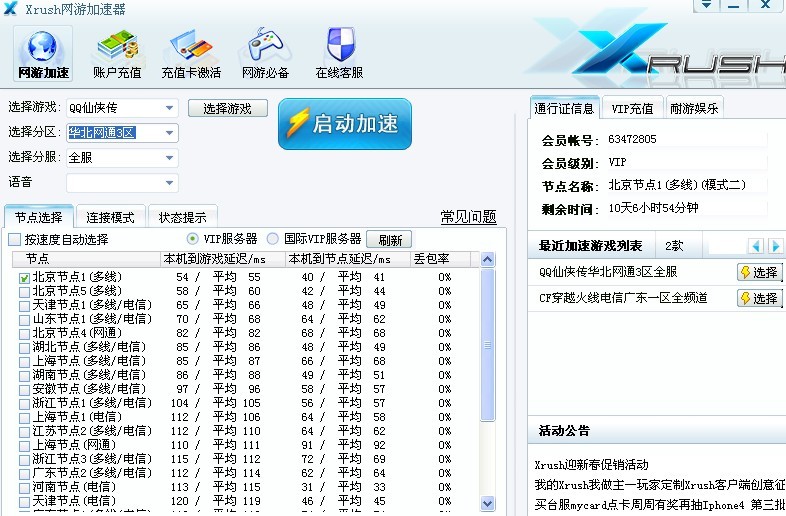Viewport: 786px width, 516px height.
Task: Click next arrow in recent games list
Action: click(775, 246)
